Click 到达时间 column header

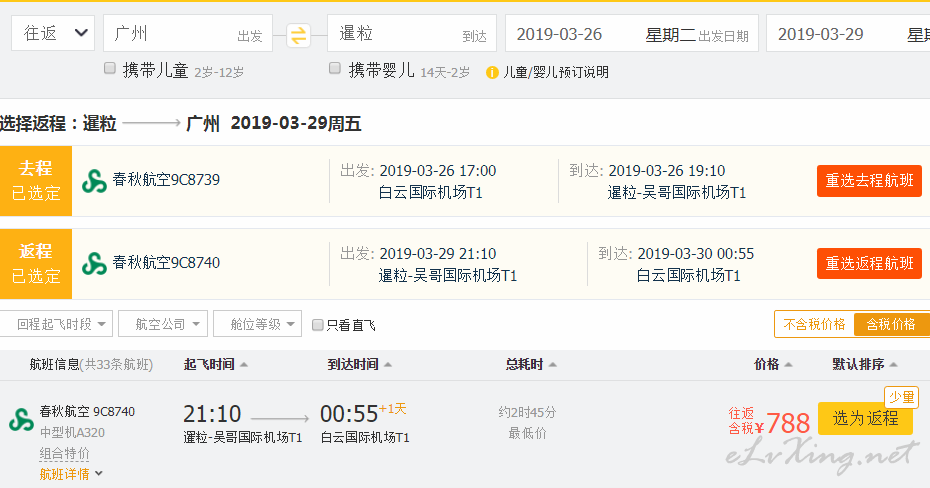coord(353,364)
